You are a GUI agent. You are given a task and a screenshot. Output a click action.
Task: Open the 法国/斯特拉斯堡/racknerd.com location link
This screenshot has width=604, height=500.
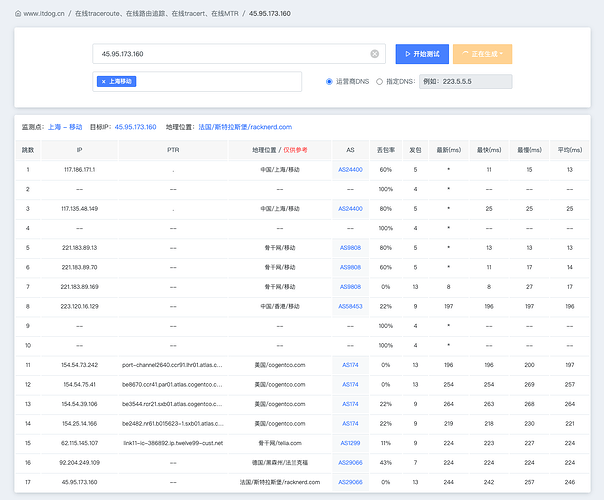tap(245, 127)
